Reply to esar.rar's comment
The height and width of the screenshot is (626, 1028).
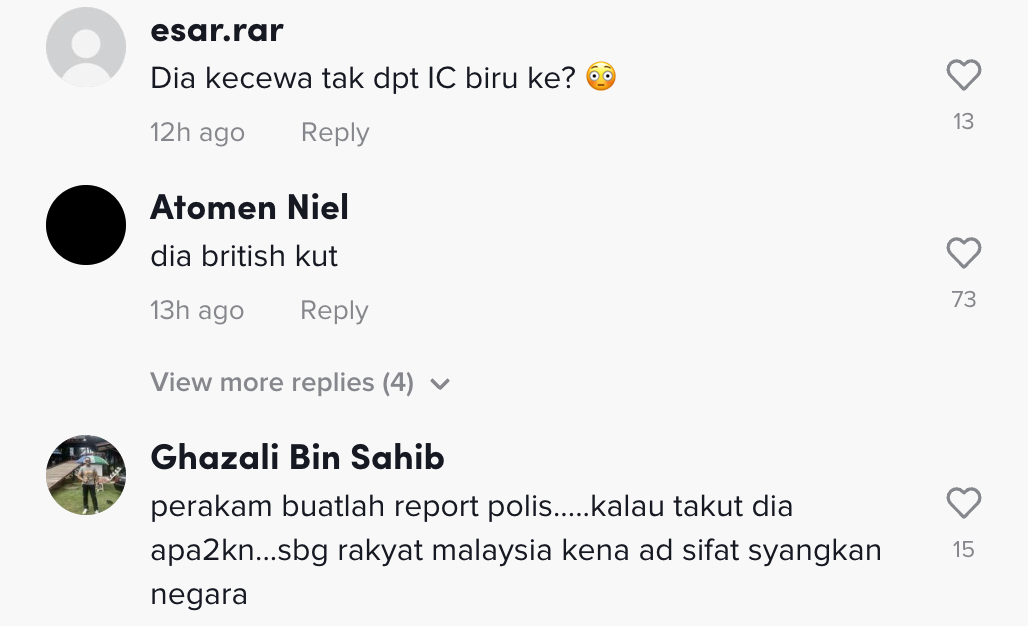(x=335, y=133)
